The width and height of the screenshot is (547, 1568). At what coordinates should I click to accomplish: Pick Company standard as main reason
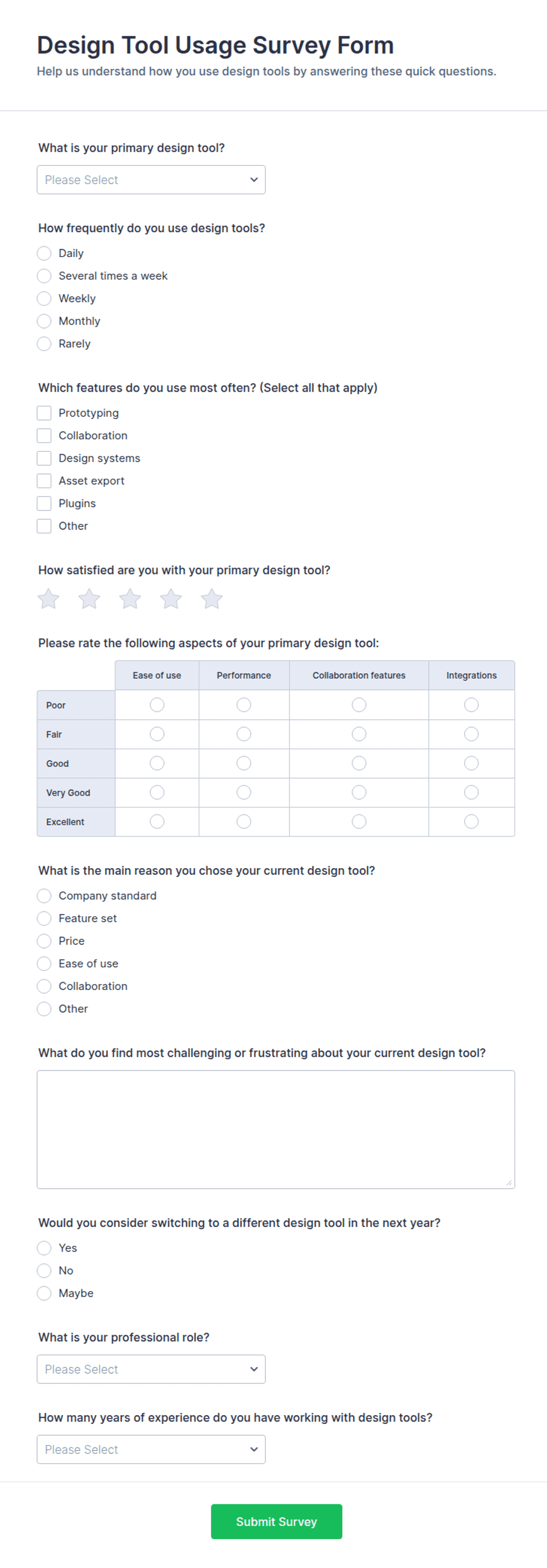click(x=44, y=896)
